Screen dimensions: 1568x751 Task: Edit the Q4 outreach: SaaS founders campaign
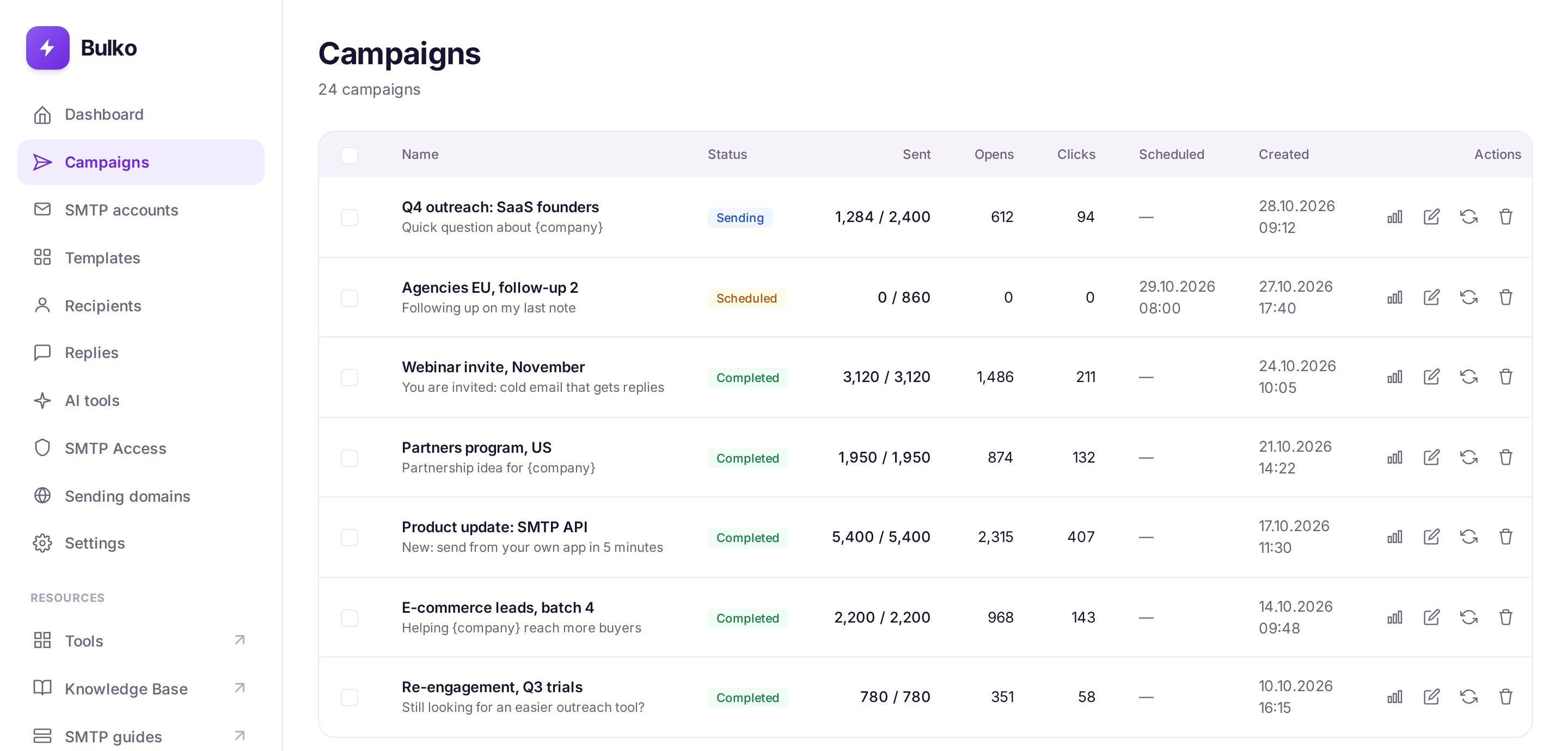1432,217
